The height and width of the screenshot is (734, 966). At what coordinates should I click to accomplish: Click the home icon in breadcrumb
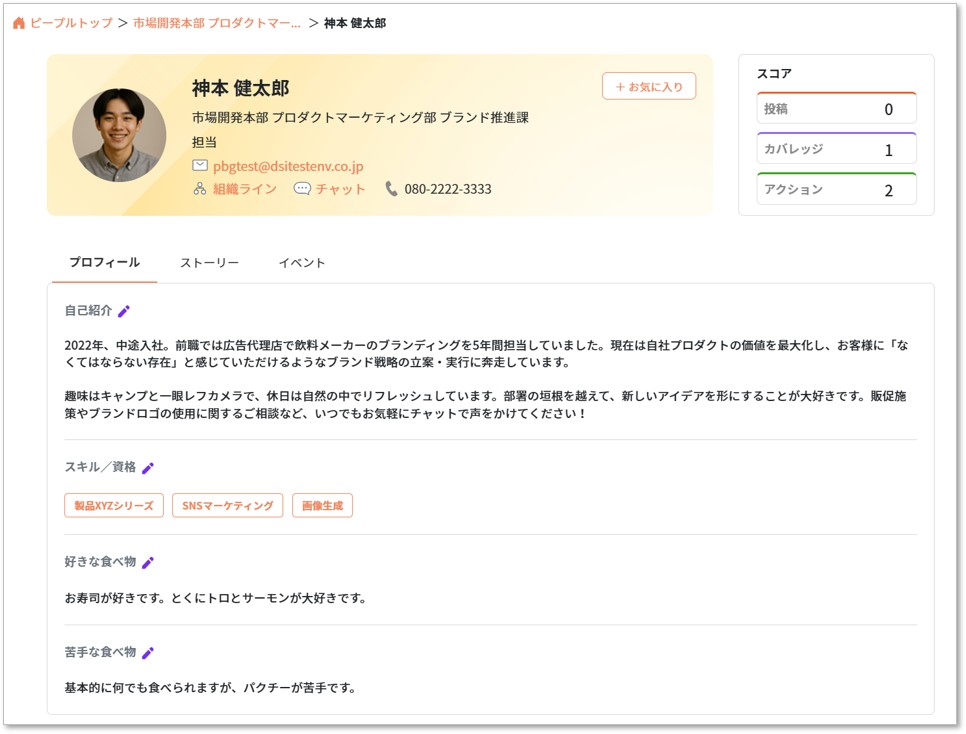[x=19, y=23]
